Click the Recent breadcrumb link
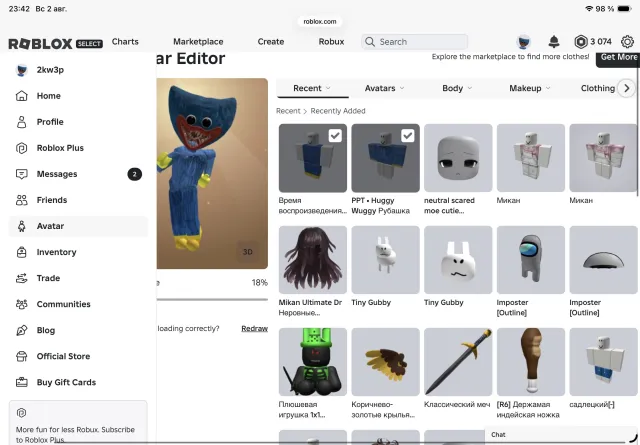 [288, 111]
